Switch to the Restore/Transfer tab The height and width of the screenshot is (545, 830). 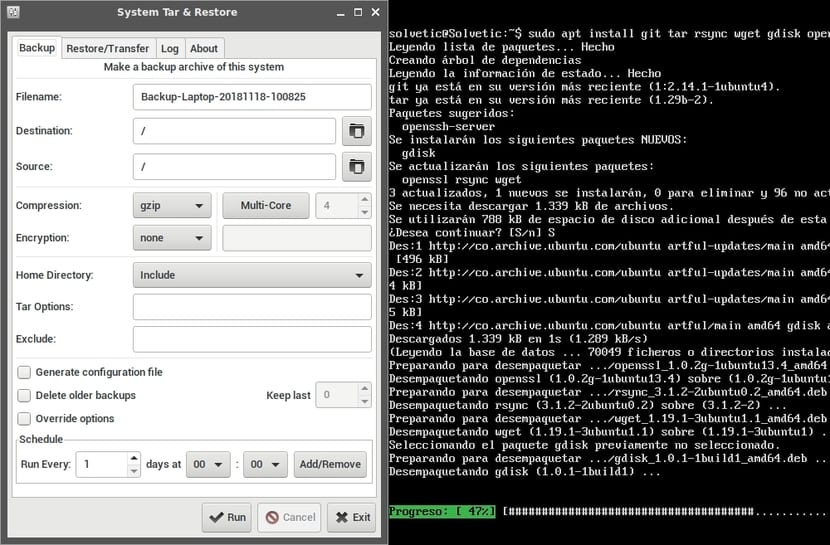tap(107, 49)
